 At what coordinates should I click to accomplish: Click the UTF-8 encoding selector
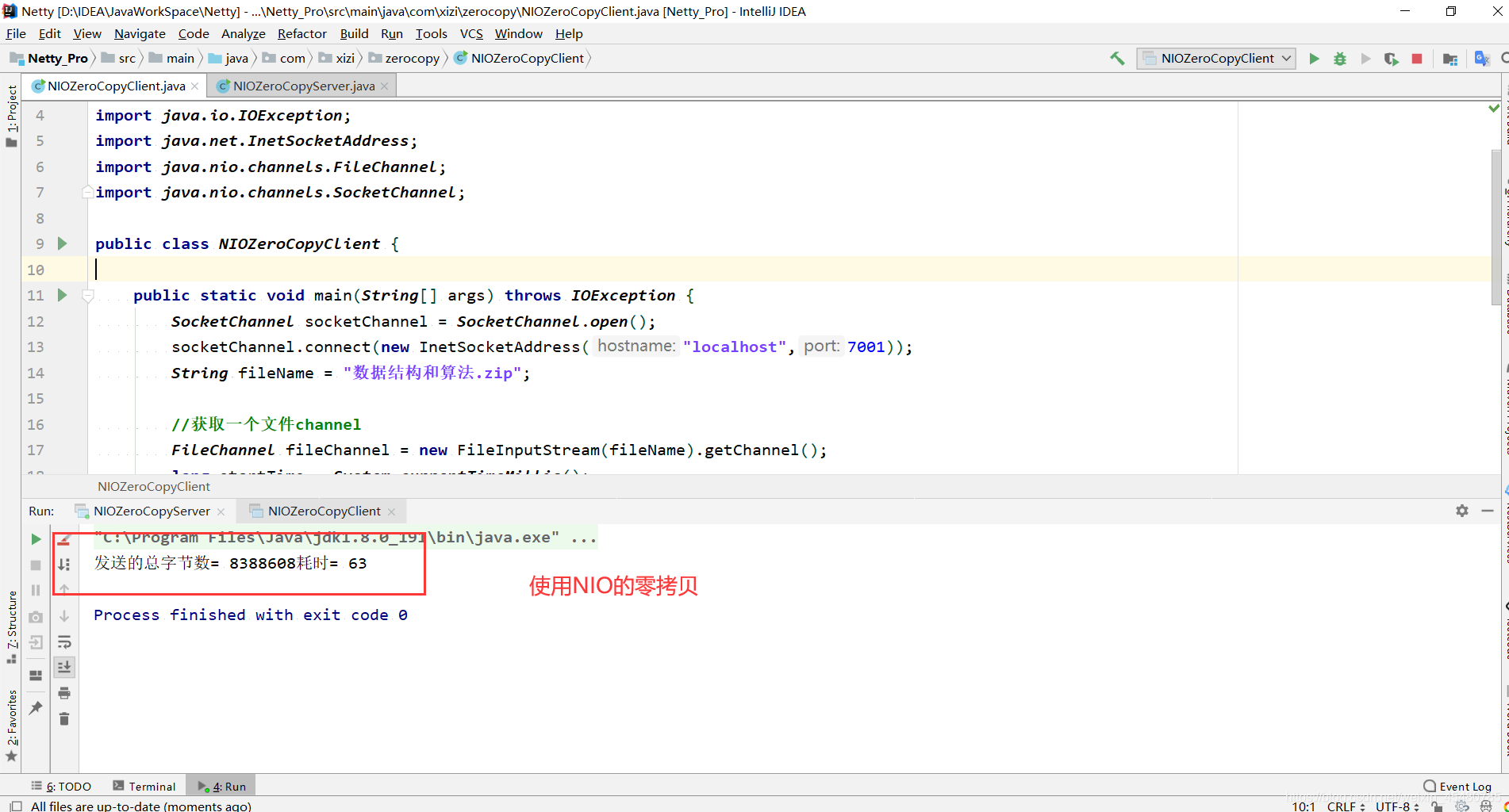pos(1397,806)
